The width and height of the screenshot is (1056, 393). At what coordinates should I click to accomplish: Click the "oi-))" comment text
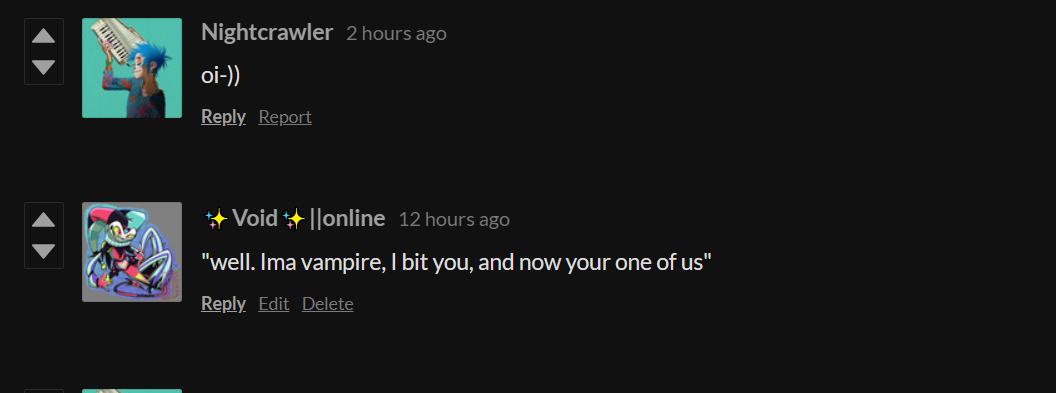[x=221, y=75]
